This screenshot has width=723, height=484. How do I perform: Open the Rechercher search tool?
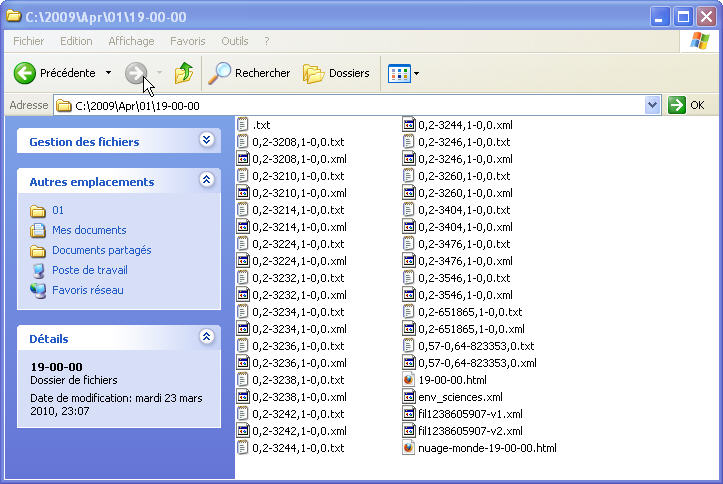(249, 73)
